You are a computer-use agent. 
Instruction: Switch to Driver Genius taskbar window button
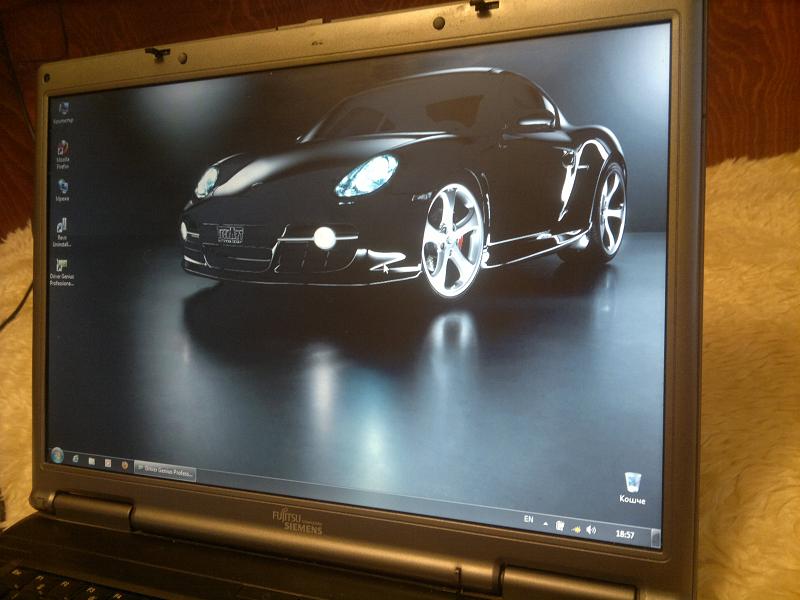(x=164, y=470)
